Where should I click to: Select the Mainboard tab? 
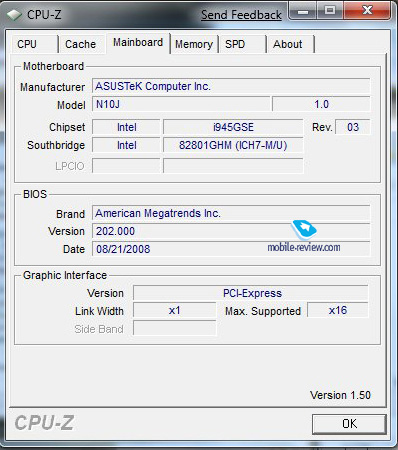pos(138,43)
